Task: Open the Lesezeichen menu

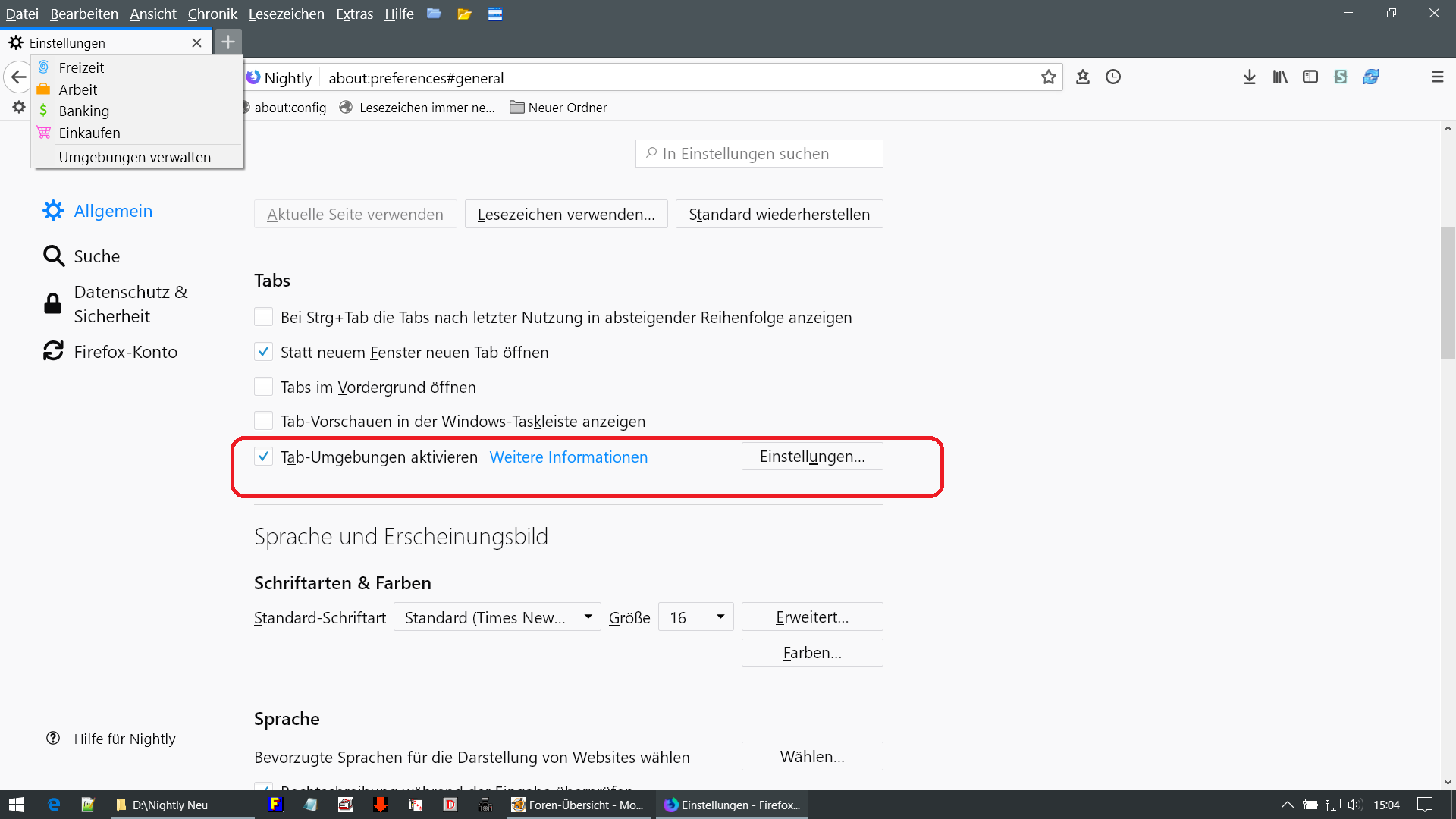Action: pos(286,14)
